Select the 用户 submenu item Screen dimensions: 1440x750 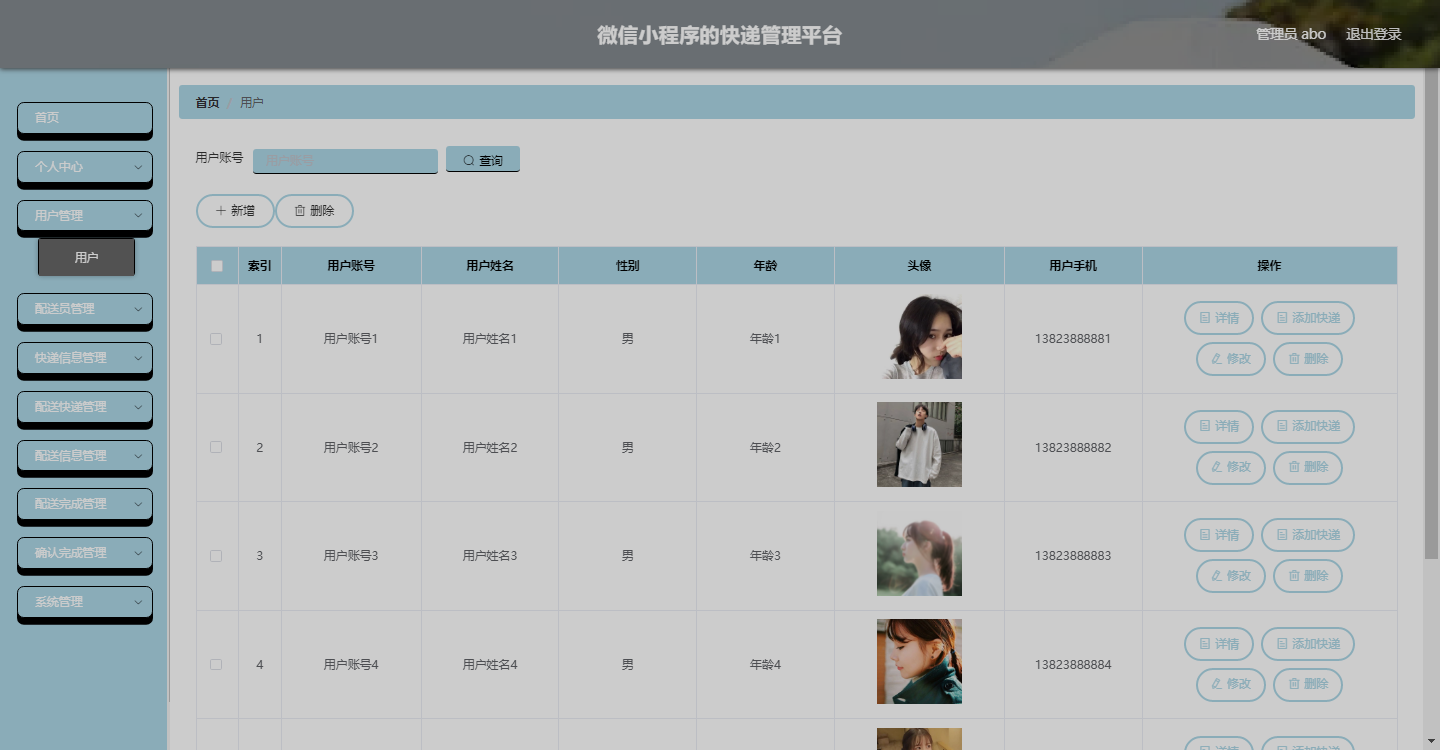86,258
